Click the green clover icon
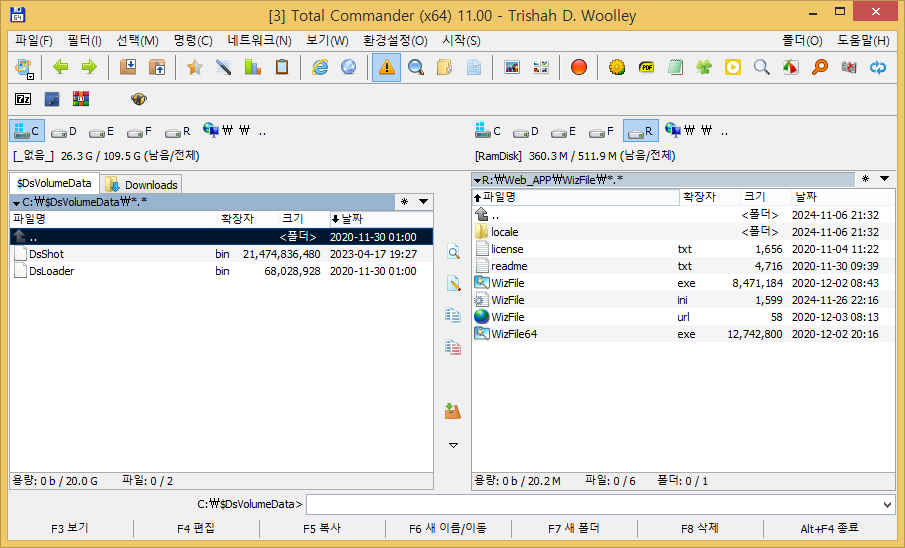This screenshot has width=905, height=548. [x=704, y=67]
